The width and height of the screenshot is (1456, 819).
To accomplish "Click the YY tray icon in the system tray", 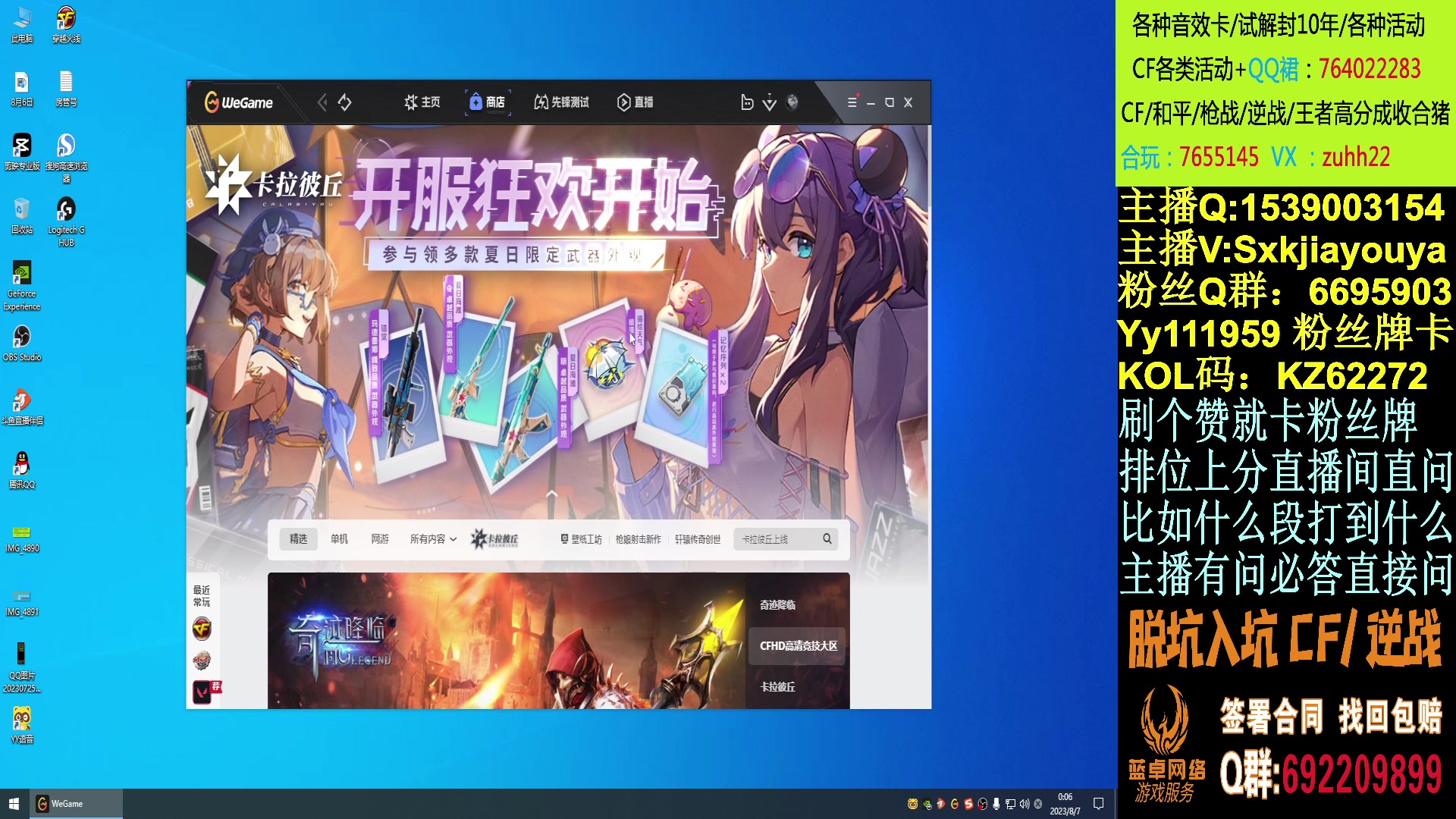I will [x=912, y=804].
